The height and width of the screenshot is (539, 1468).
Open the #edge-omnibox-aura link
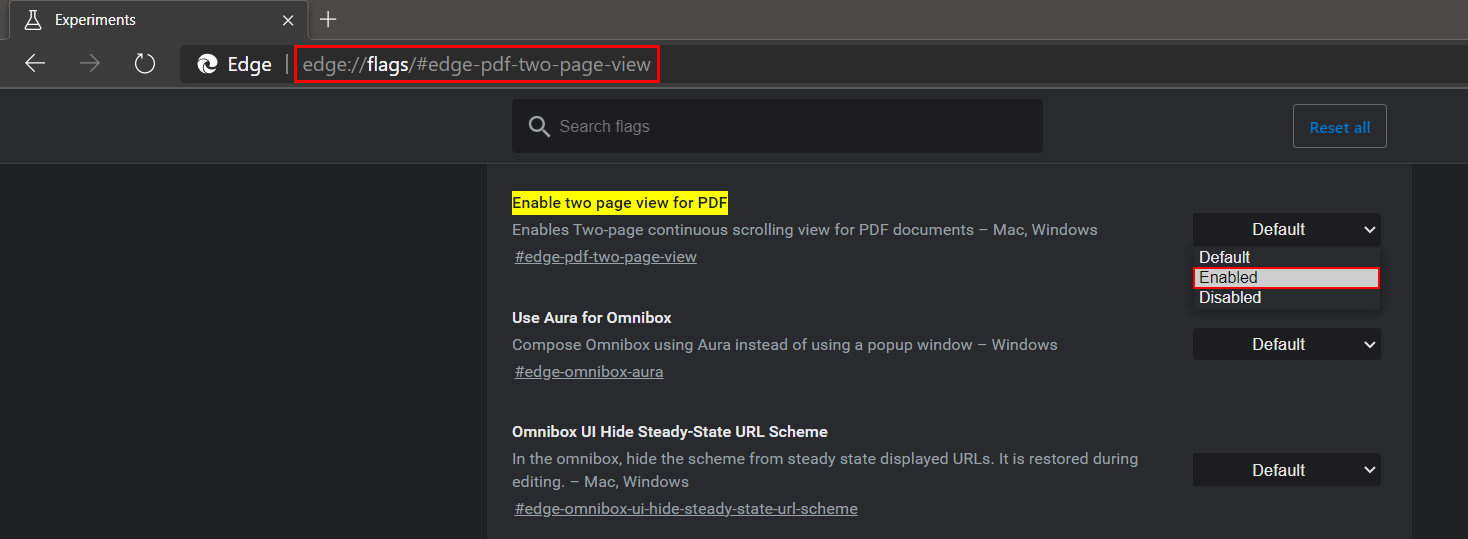589,372
